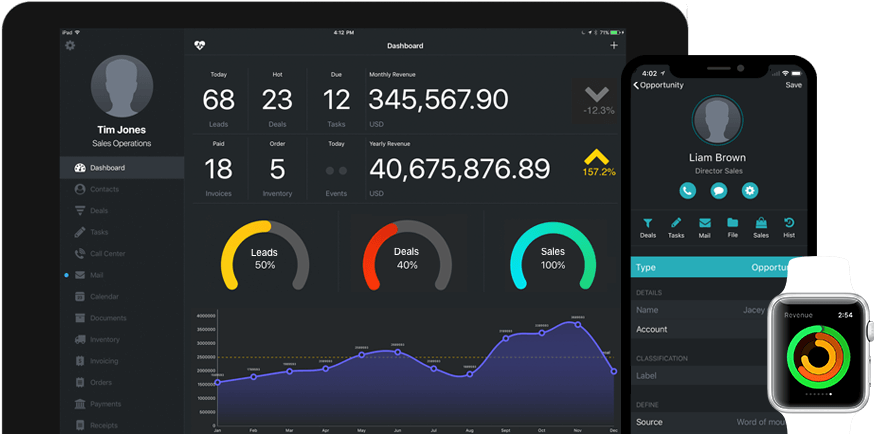874x434 pixels.
Task: Tap the Today Events tile
Action: [336, 168]
